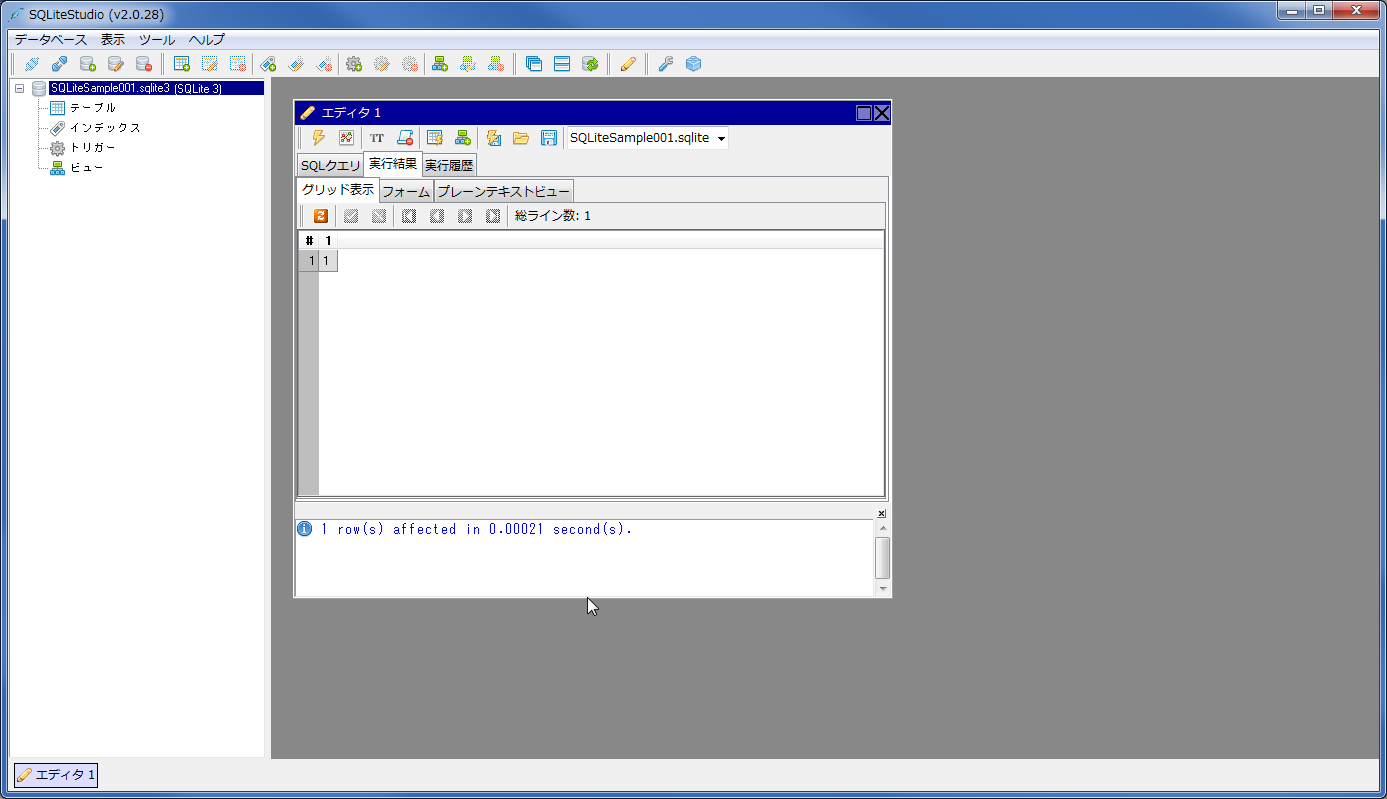Click the edit index icon
This screenshot has width=1387, height=799.
295,64
